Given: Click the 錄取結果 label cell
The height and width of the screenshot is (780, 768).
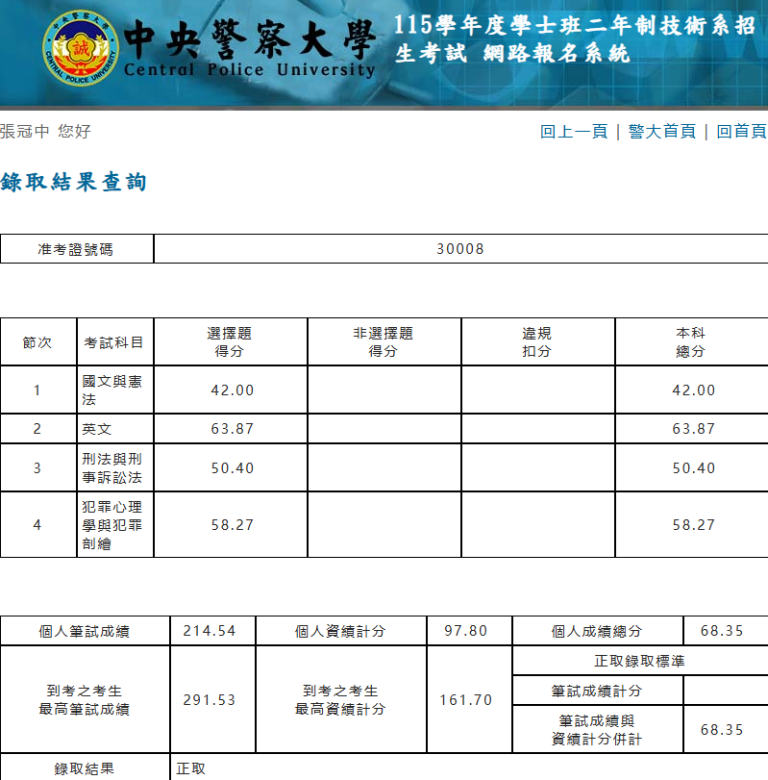Looking at the screenshot, I should 85,768.
